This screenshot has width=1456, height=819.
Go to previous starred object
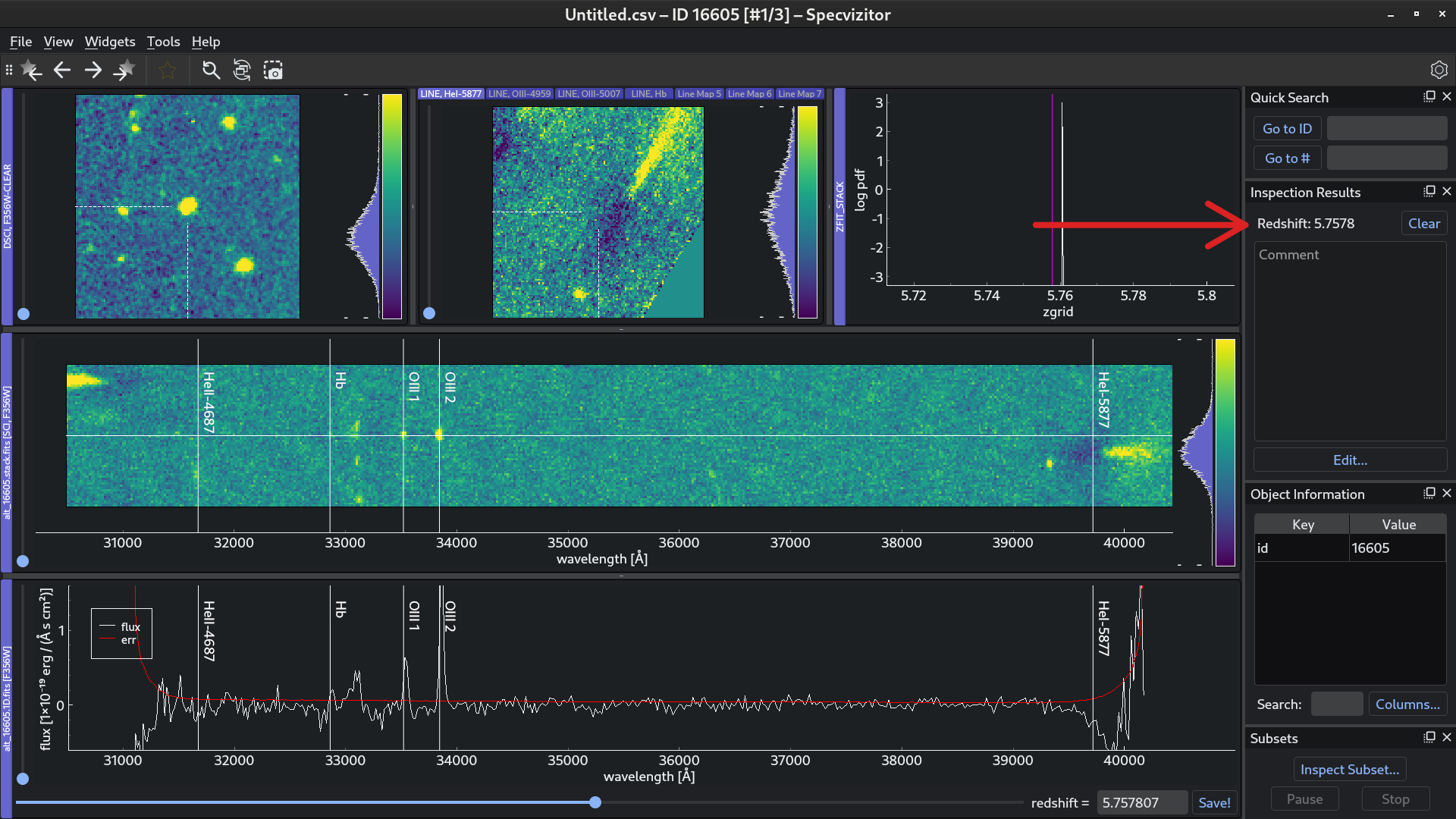(x=31, y=71)
